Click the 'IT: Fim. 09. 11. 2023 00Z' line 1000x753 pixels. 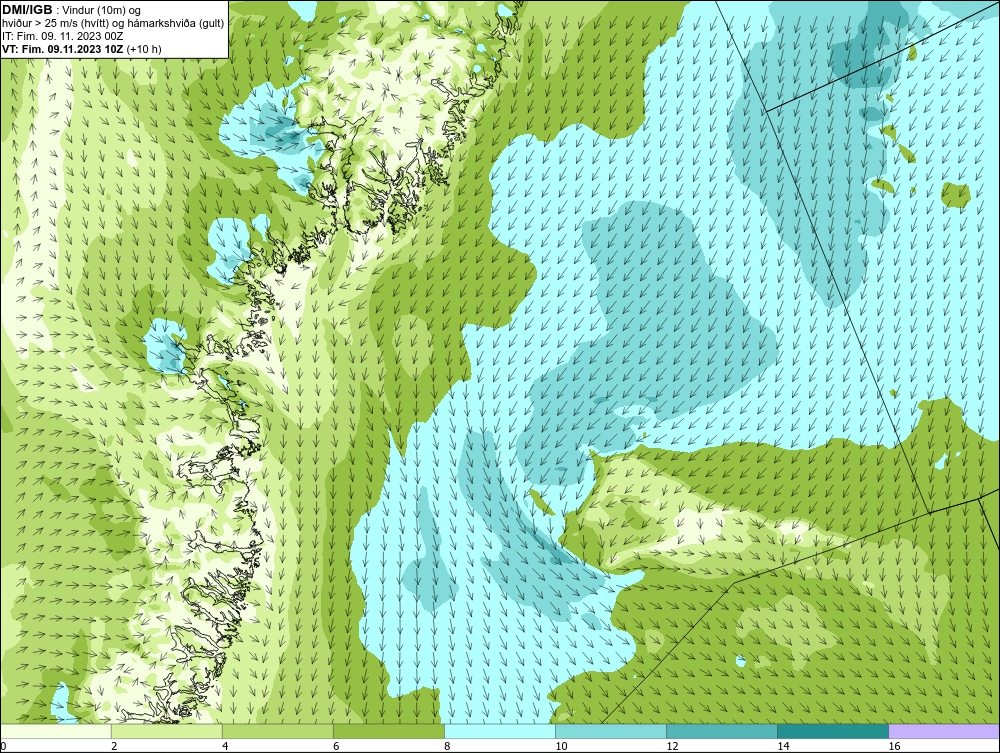coord(62,36)
